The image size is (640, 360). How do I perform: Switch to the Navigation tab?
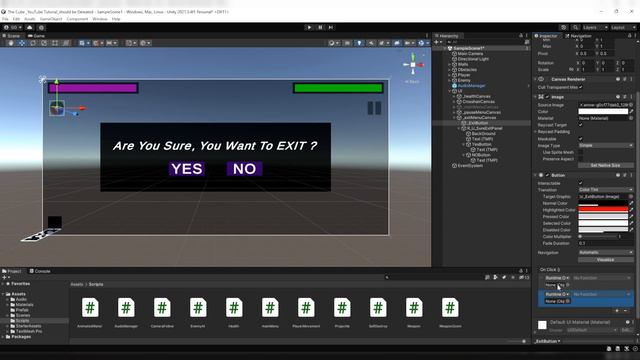(578, 36)
